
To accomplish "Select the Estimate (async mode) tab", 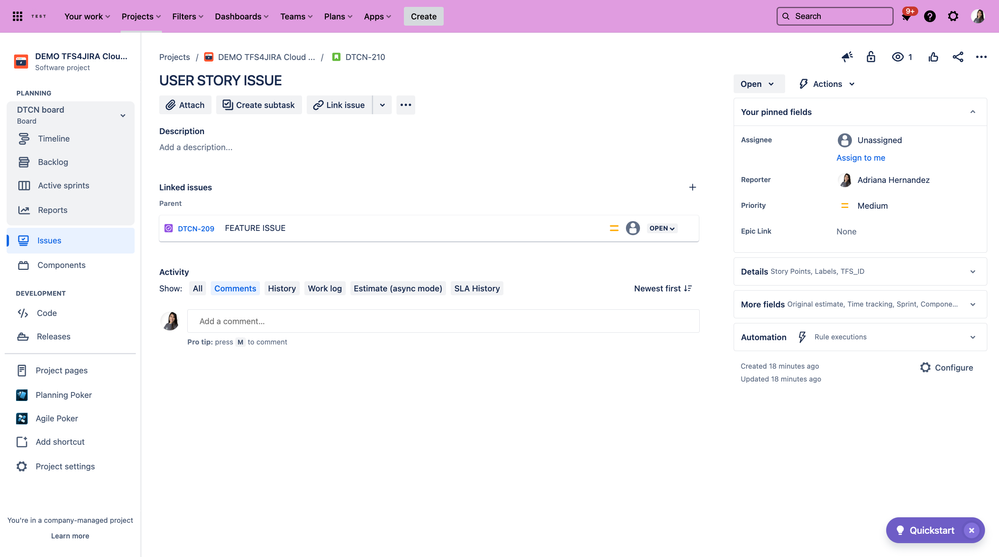I will click(398, 289).
